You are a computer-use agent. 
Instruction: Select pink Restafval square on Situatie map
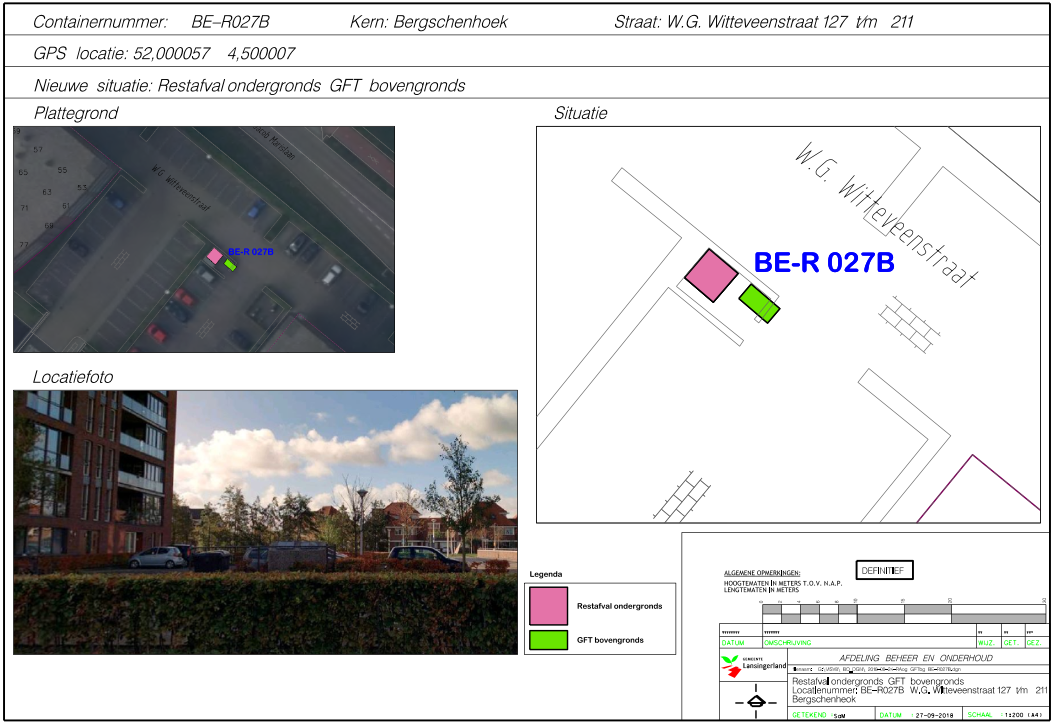click(x=711, y=275)
